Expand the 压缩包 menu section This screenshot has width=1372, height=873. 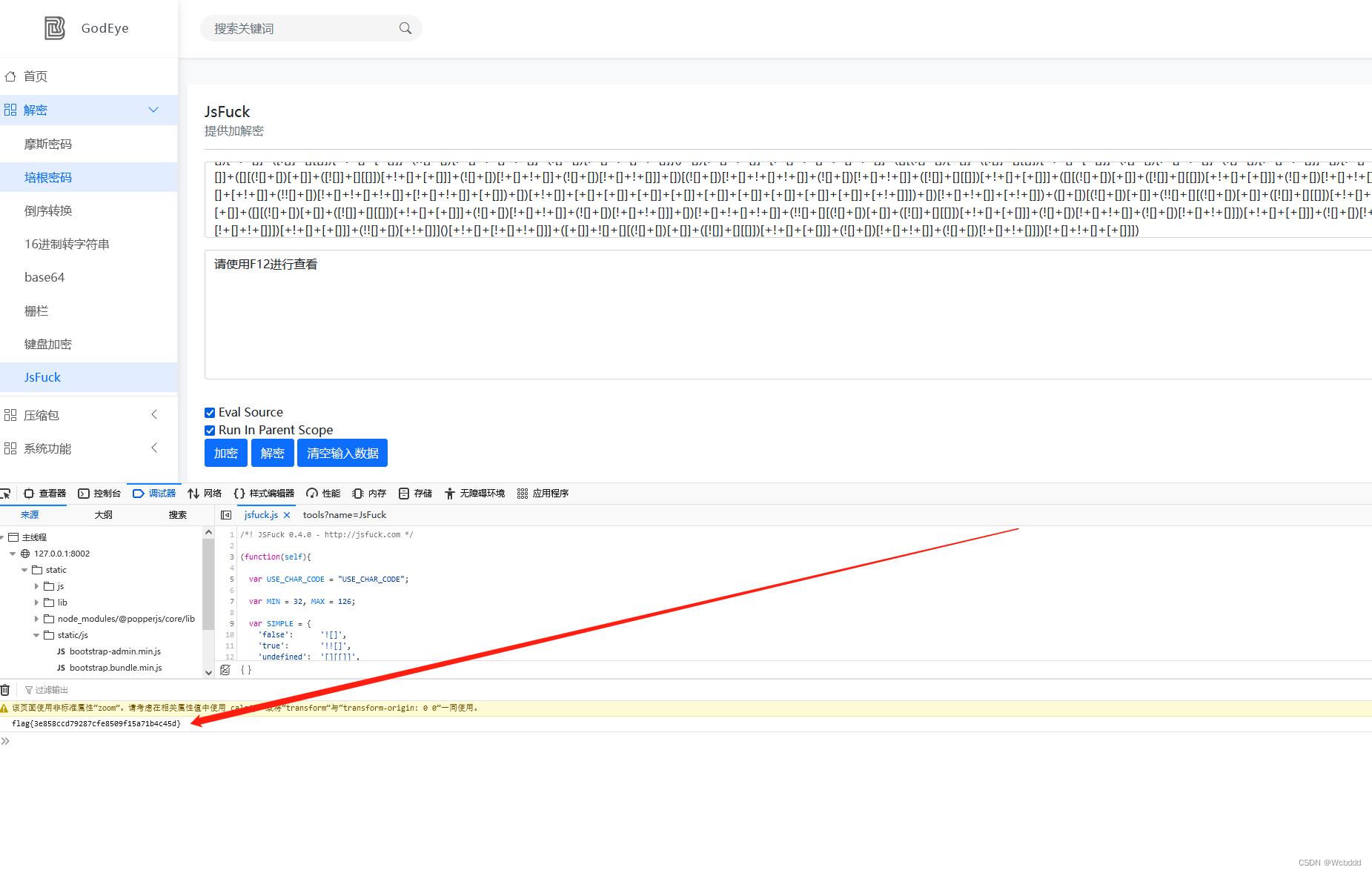point(154,414)
